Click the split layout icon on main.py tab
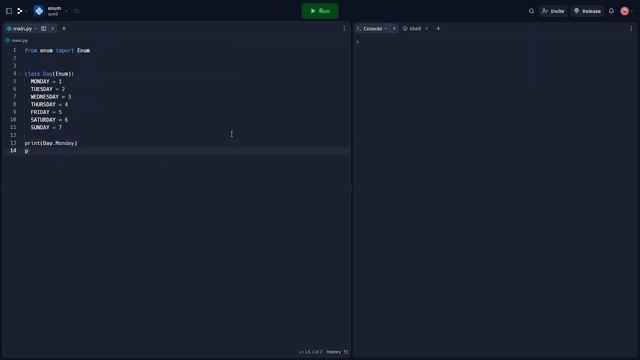 click(43, 29)
